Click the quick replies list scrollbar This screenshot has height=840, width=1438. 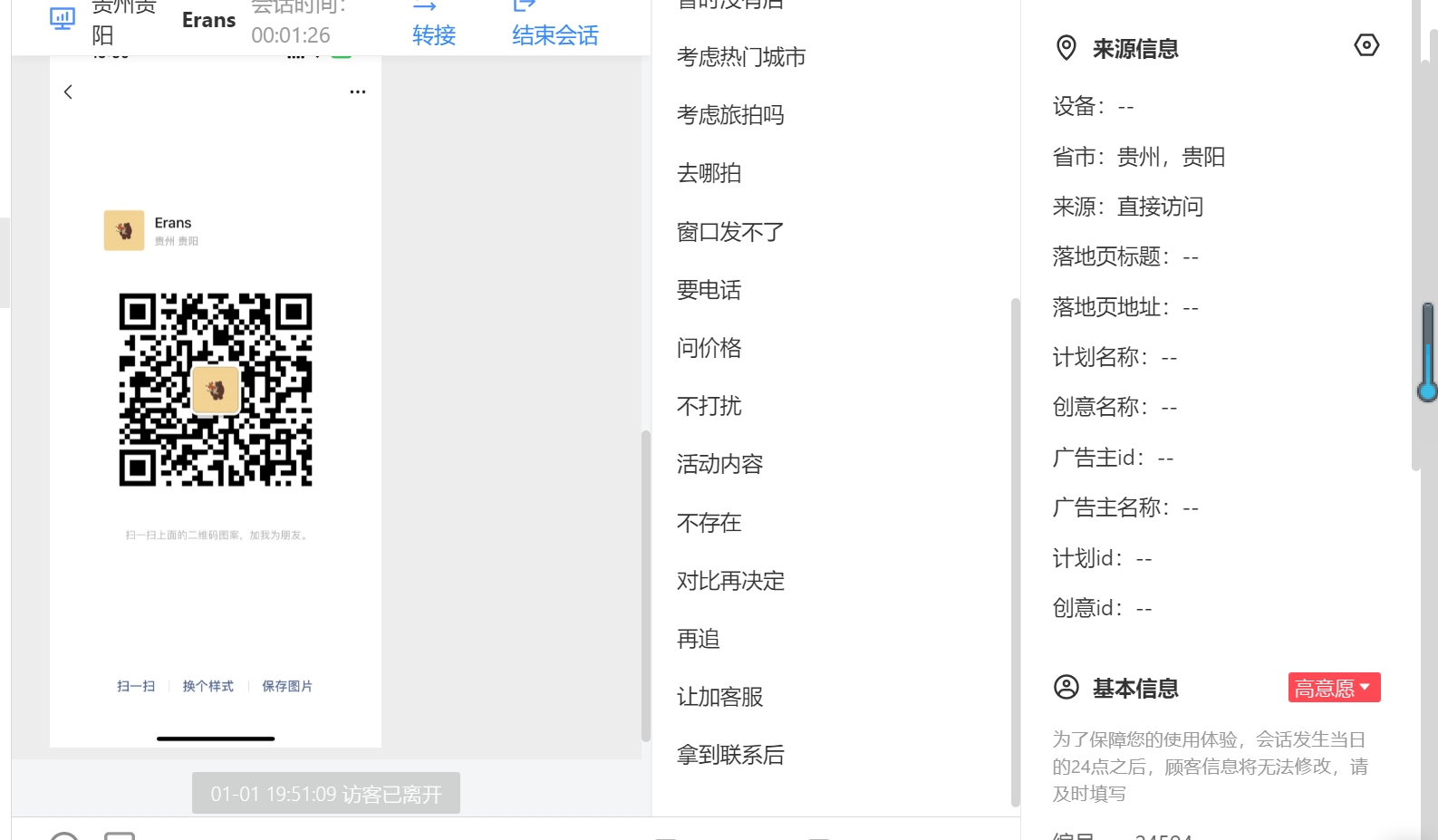(1015, 552)
